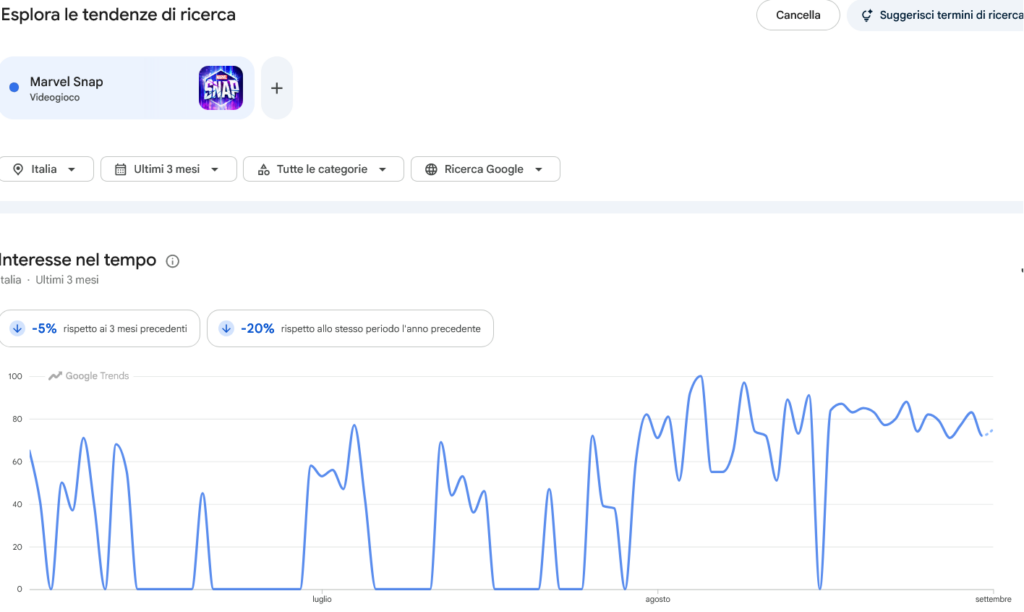Click the down arrow icon beside -20%

(226, 329)
